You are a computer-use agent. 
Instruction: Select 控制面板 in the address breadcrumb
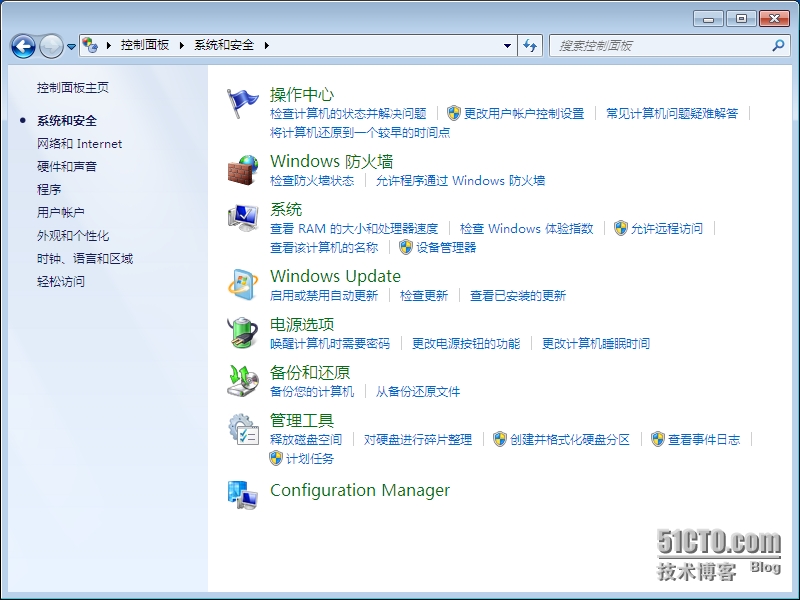(145, 45)
